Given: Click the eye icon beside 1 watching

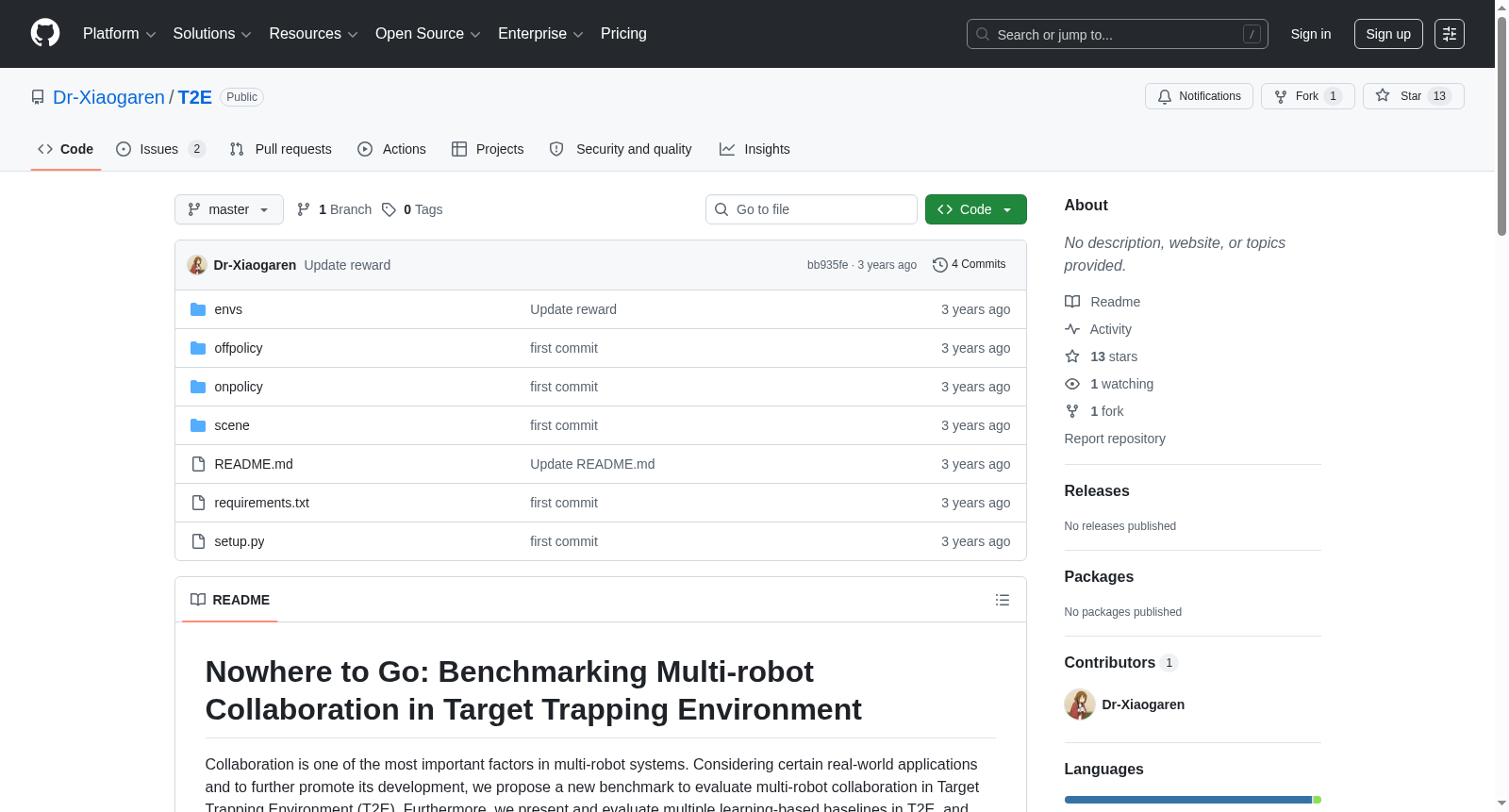Looking at the screenshot, I should pos(1072,384).
